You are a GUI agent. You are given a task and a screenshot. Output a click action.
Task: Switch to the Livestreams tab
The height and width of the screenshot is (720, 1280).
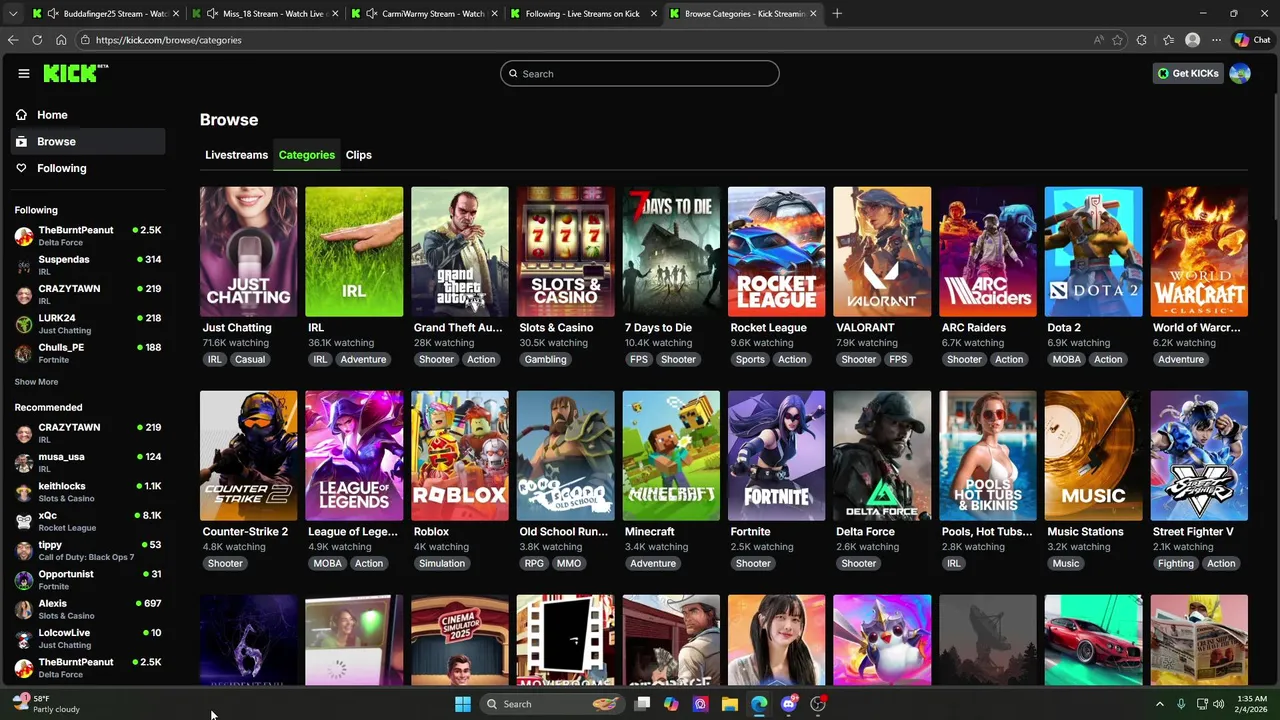[236, 155]
